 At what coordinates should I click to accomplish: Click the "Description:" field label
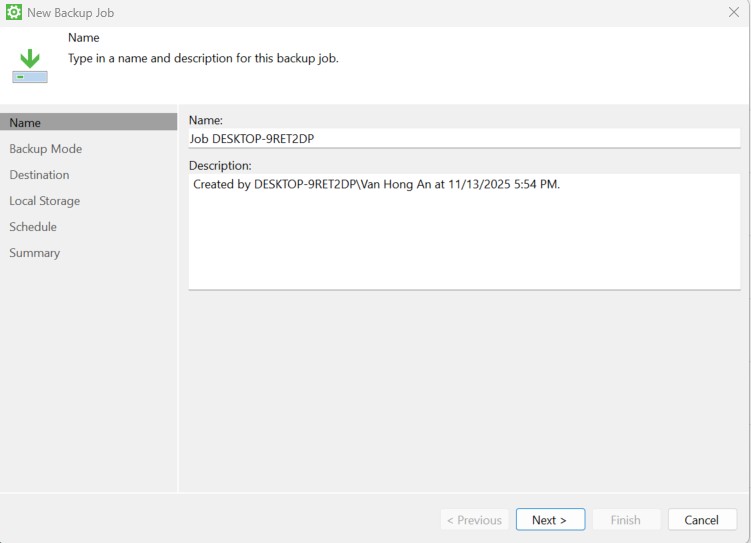pos(220,165)
